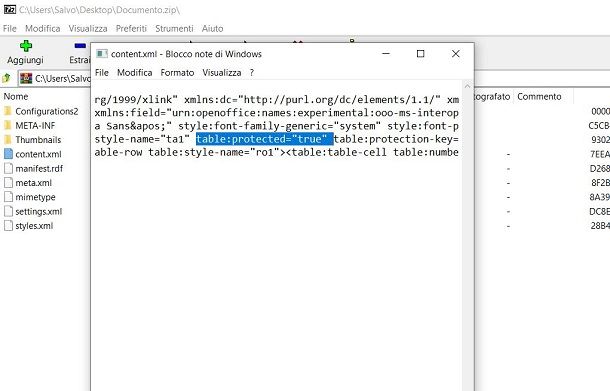Screen dimensions: 610x391
Task: Select the Configurations2 folder name
Action: tap(47, 111)
